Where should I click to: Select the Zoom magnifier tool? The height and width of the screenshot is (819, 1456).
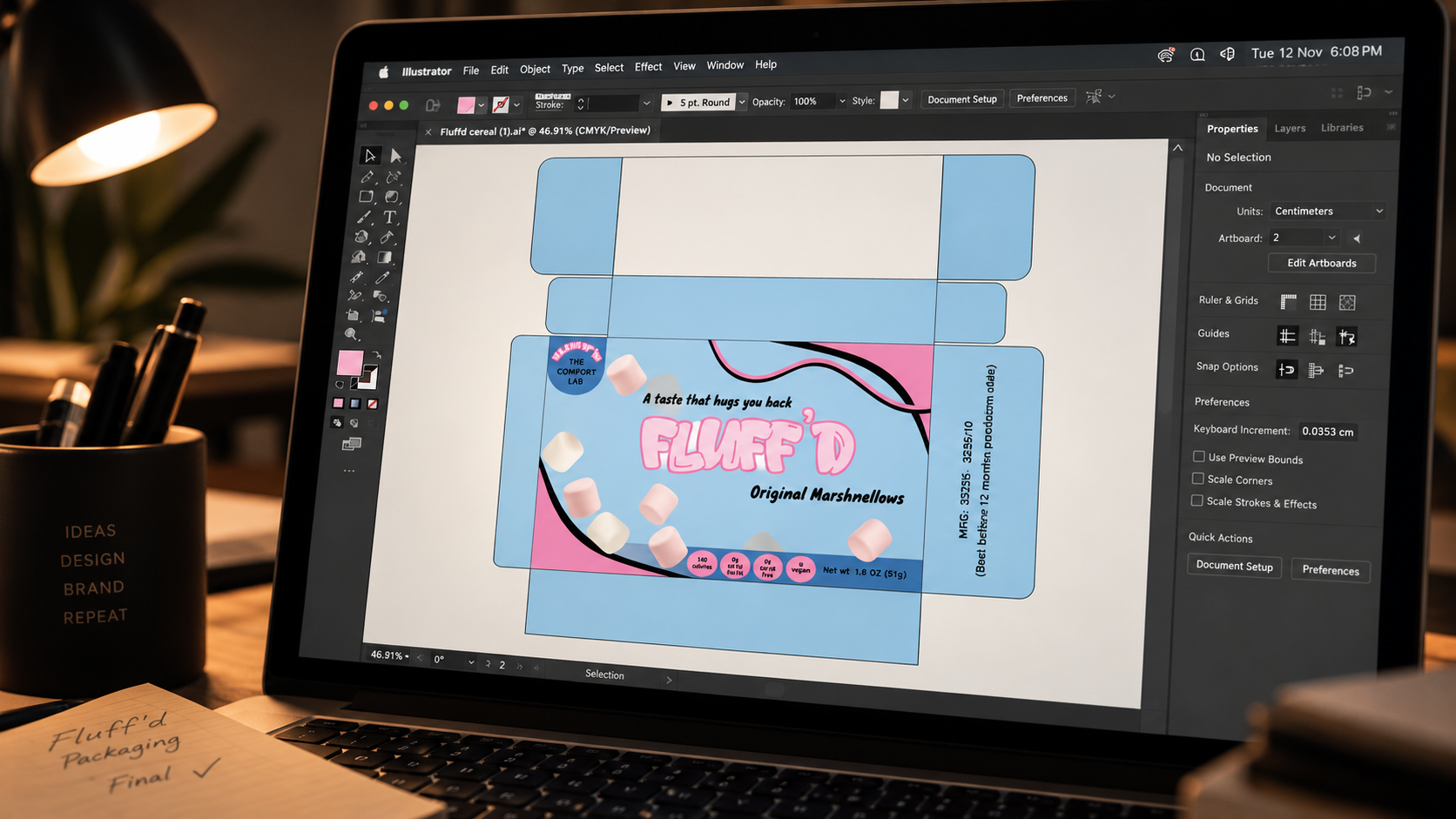(351, 334)
